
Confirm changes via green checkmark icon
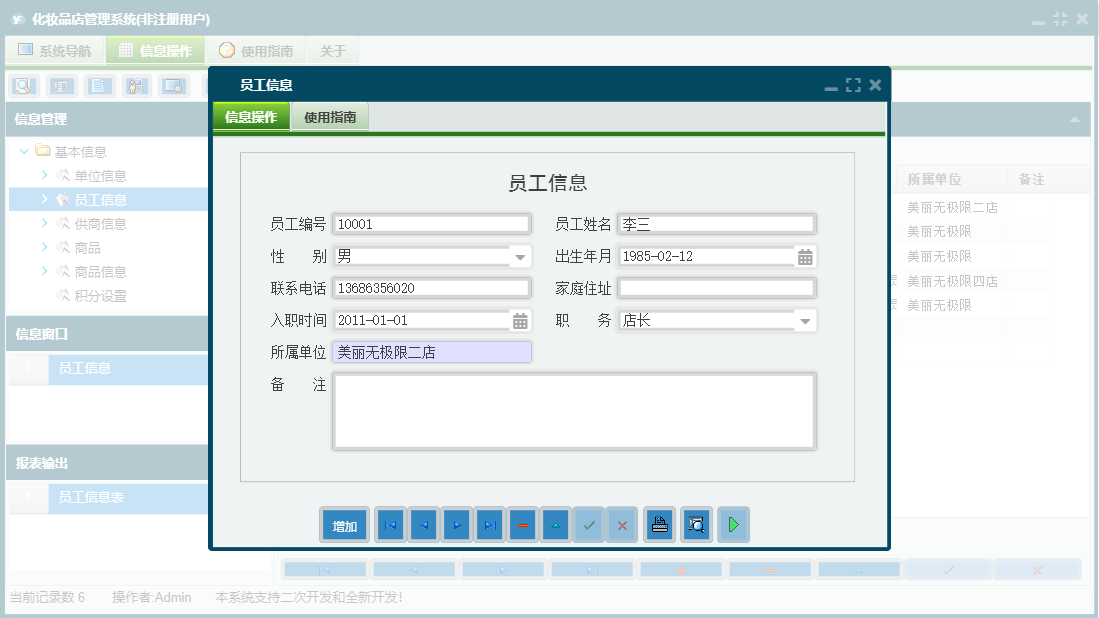[x=589, y=524]
